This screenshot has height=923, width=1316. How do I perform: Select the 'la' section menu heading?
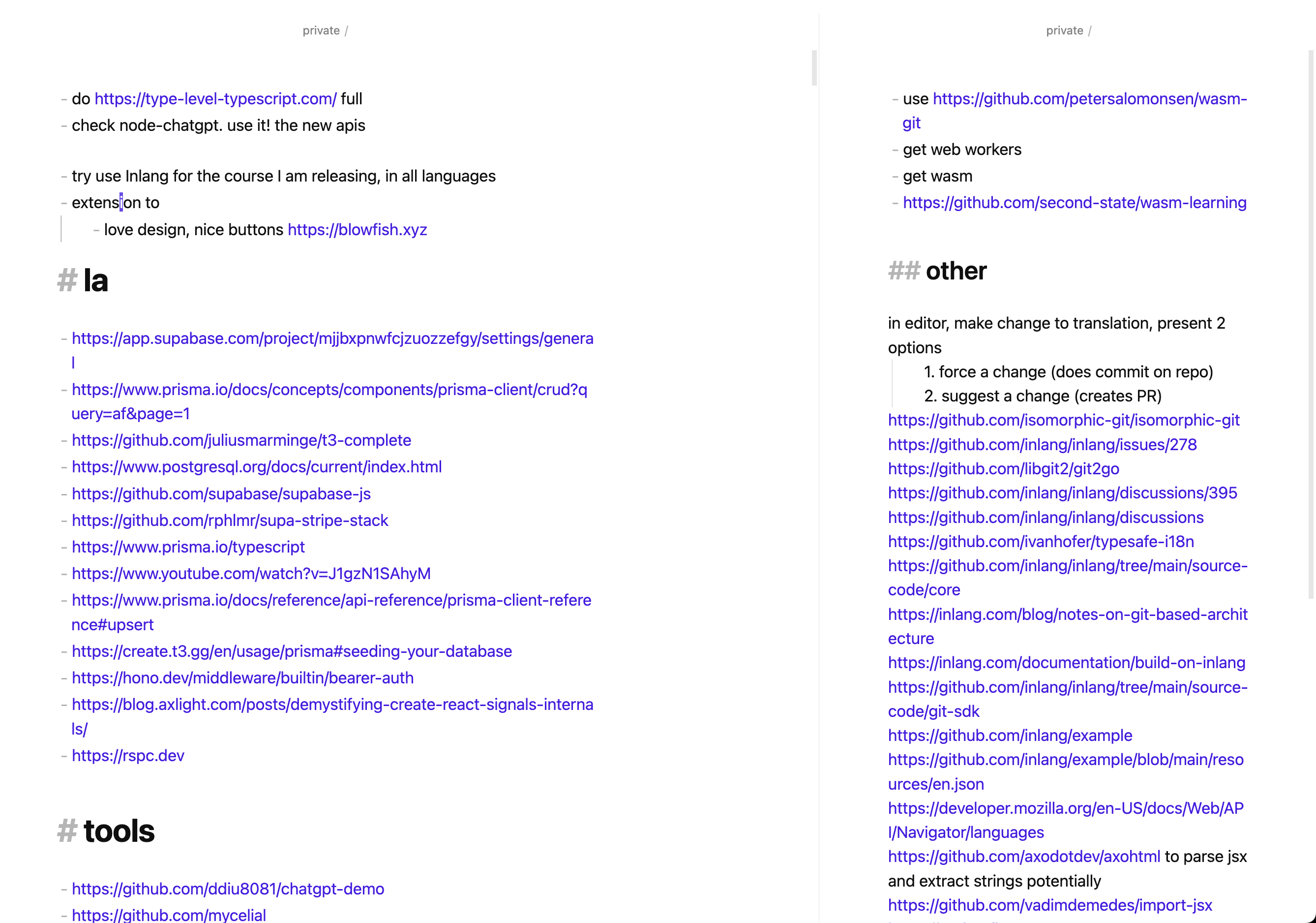pos(95,281)
